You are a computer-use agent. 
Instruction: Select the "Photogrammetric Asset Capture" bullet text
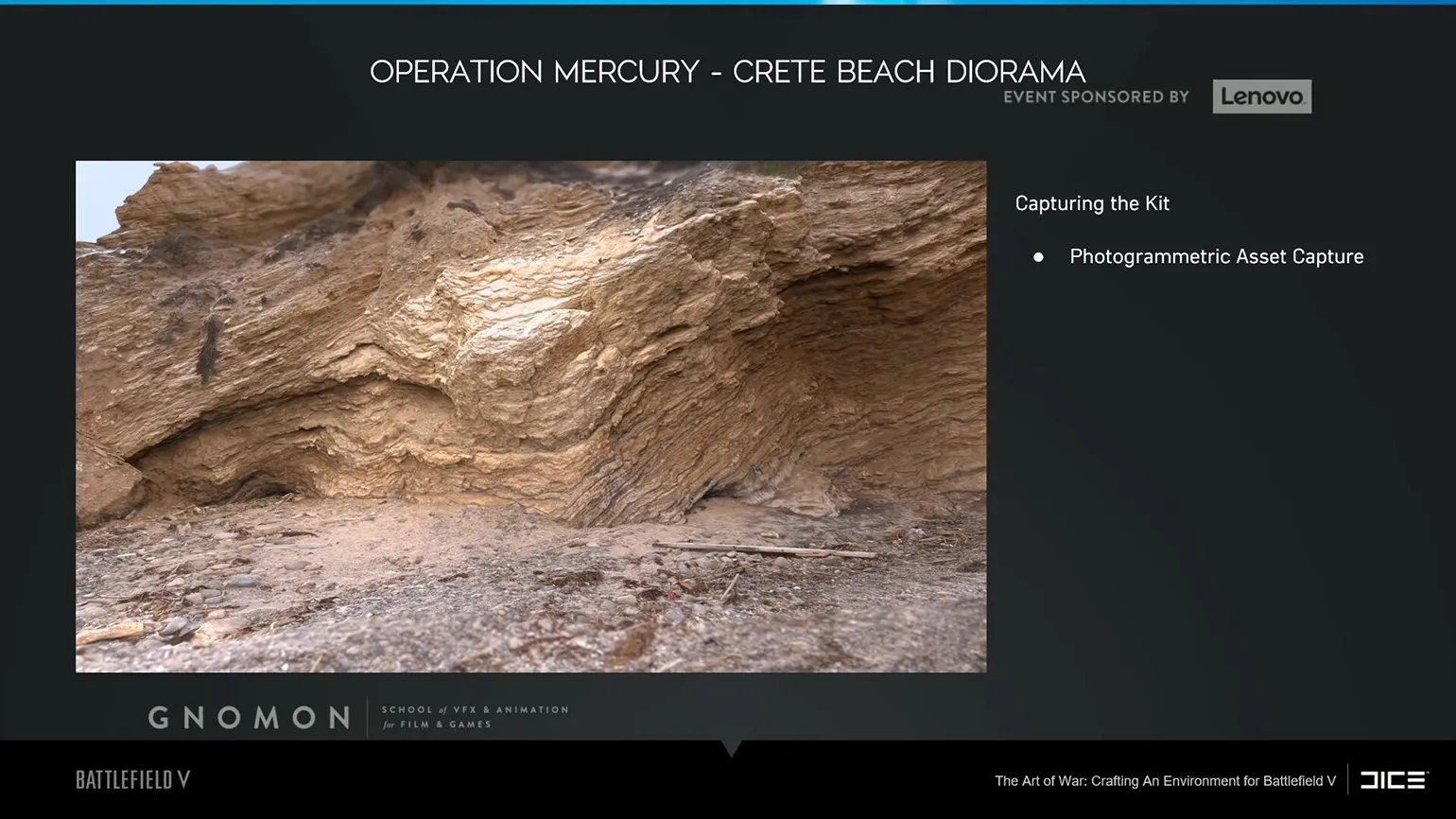coord(1216,257)
